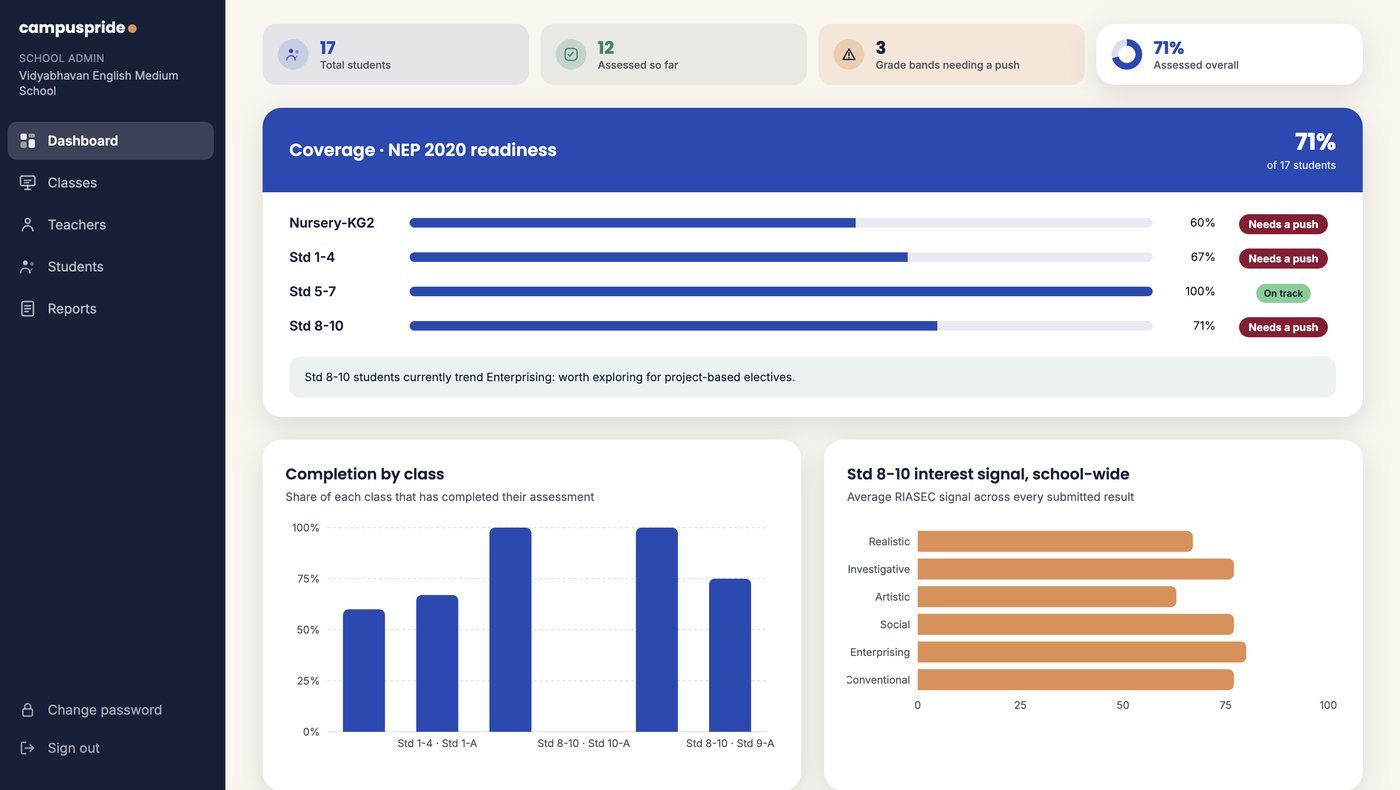
Task: Click the Reports document icon
Action: click(28, 309)
